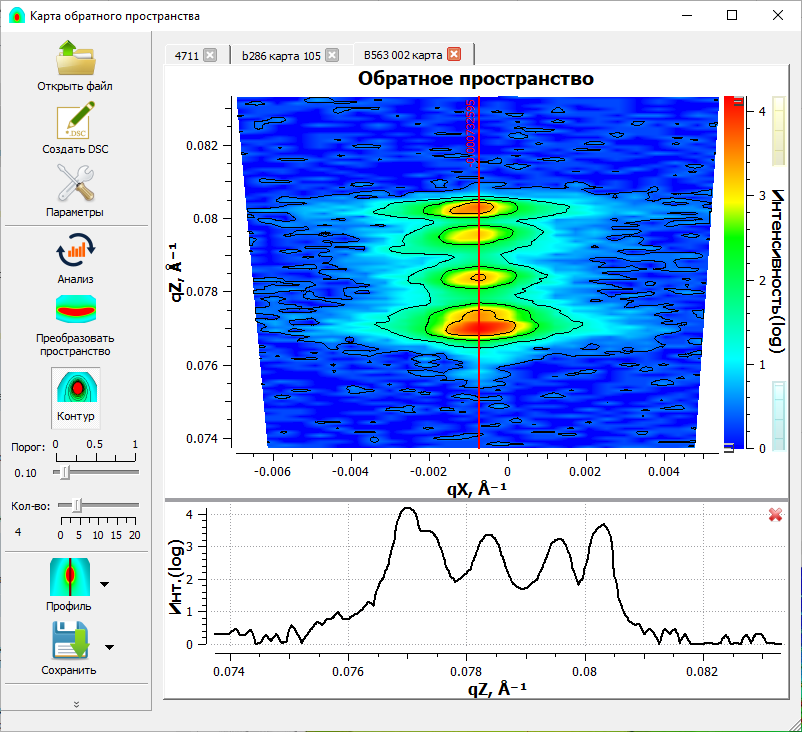Click the Profile icon

click(69, 577)
